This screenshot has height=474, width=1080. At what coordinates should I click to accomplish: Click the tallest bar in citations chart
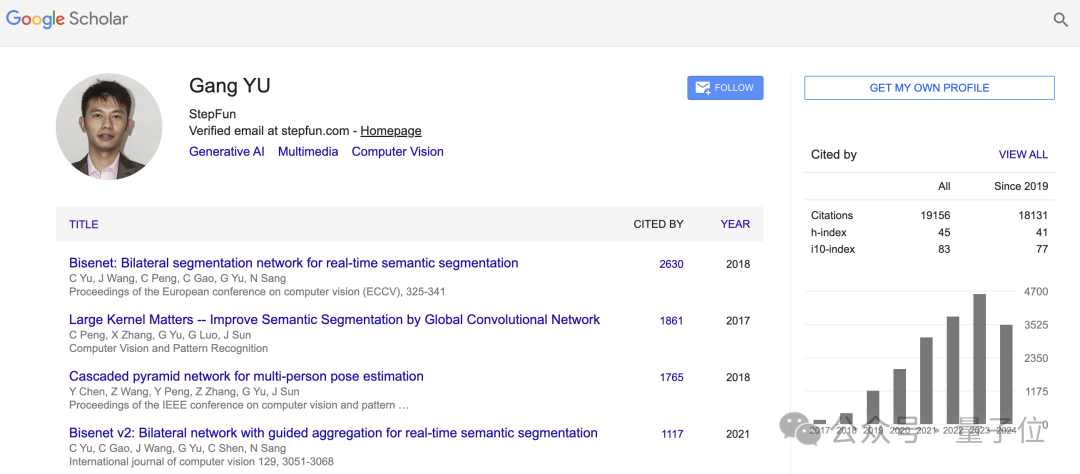(979, 358)
